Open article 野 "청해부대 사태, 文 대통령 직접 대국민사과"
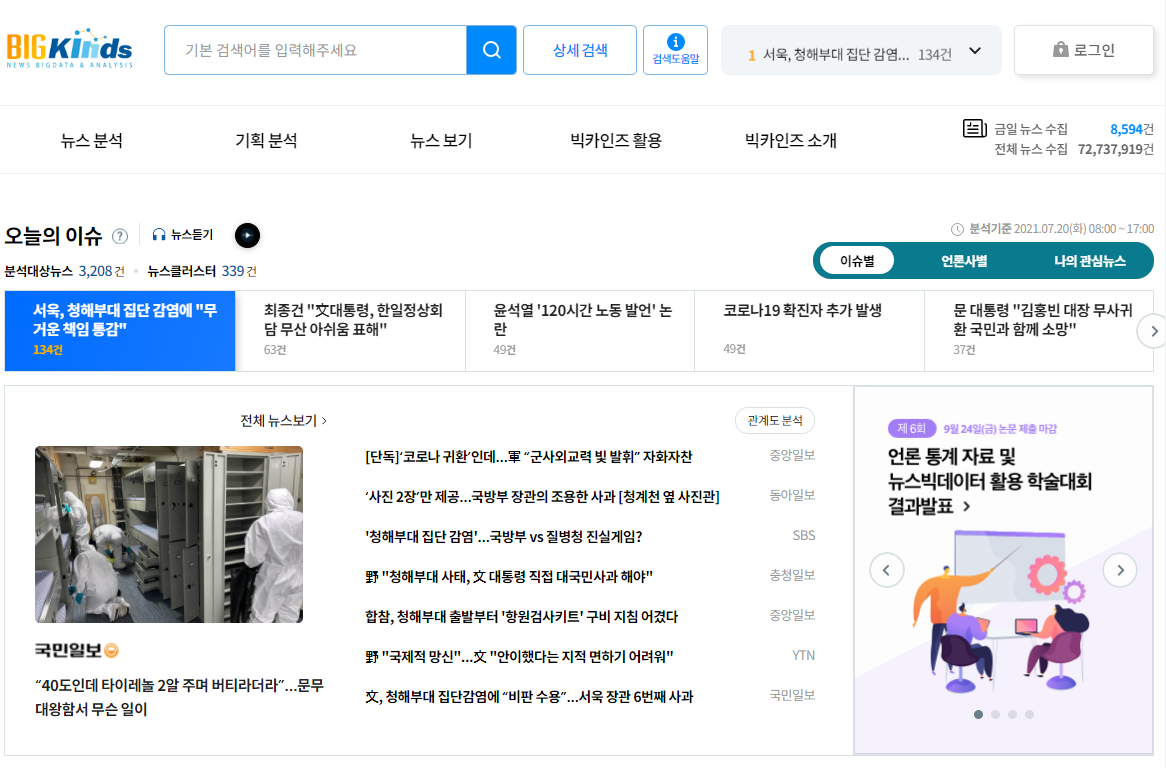The width and height of the screenshot is (1166, 768). coord(509,577)
